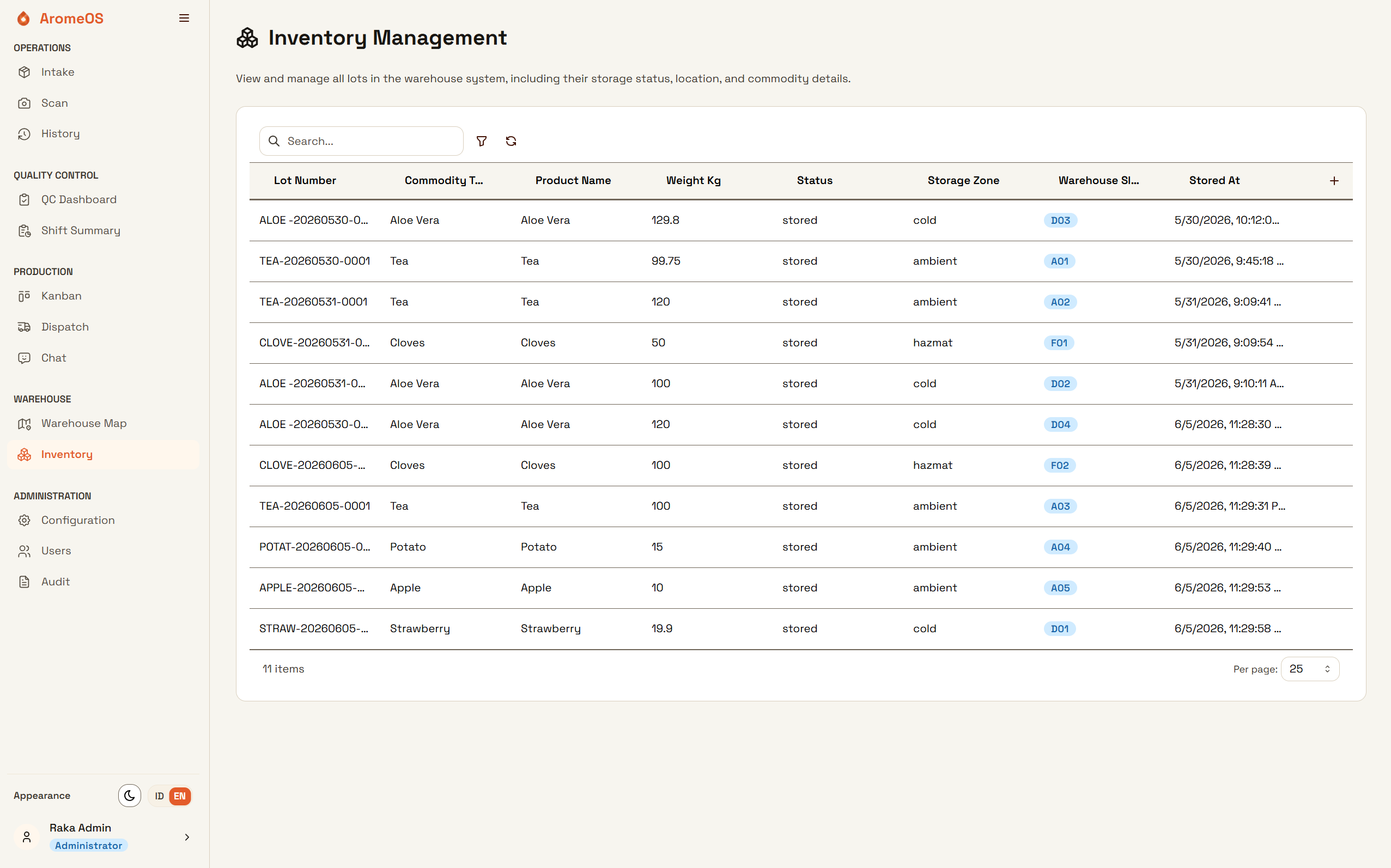Open the filter funnel icon
Screen dimensions: 1391x868
481,141
